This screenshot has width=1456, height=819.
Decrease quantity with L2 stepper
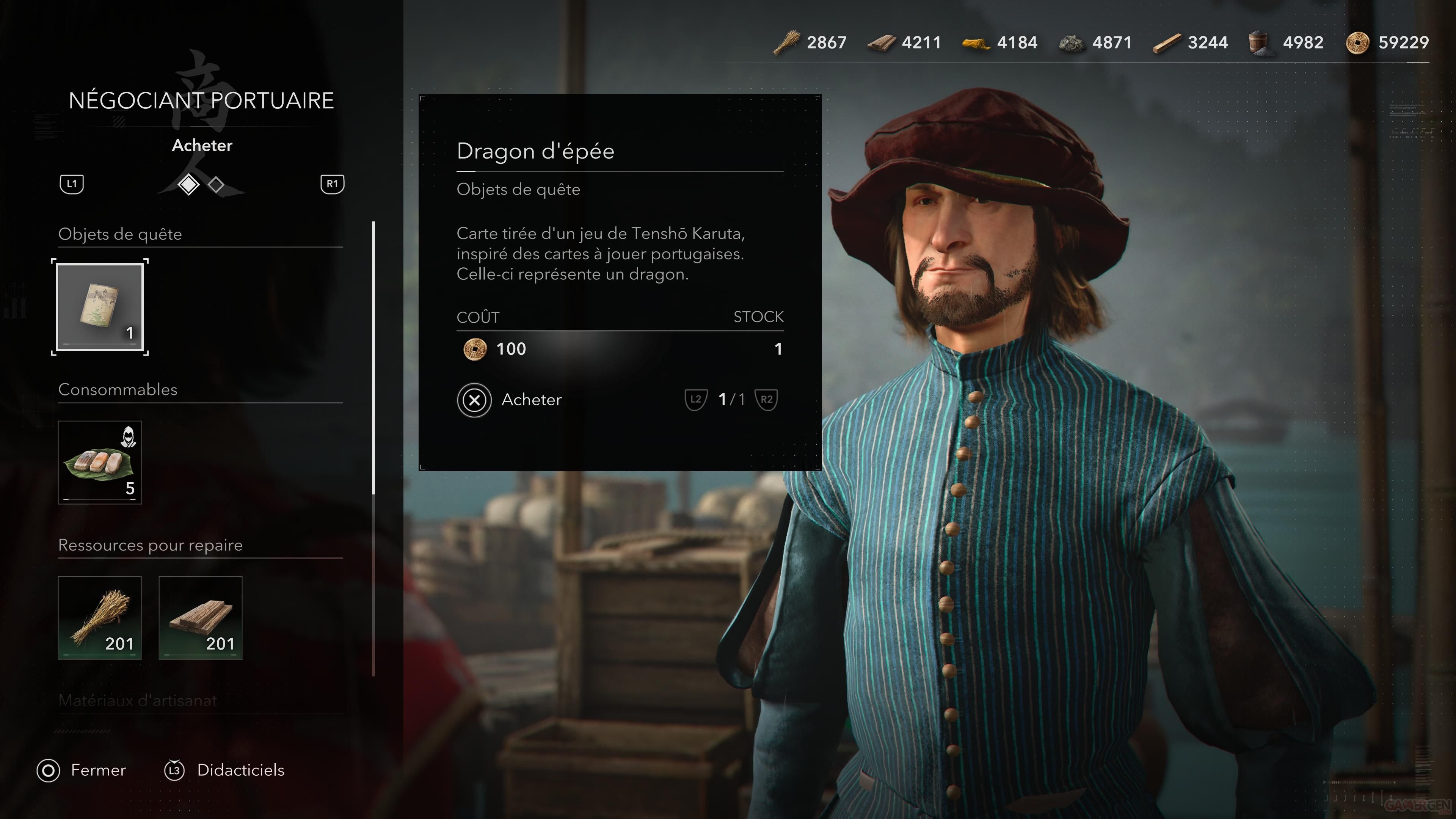(x=696, y=400)
